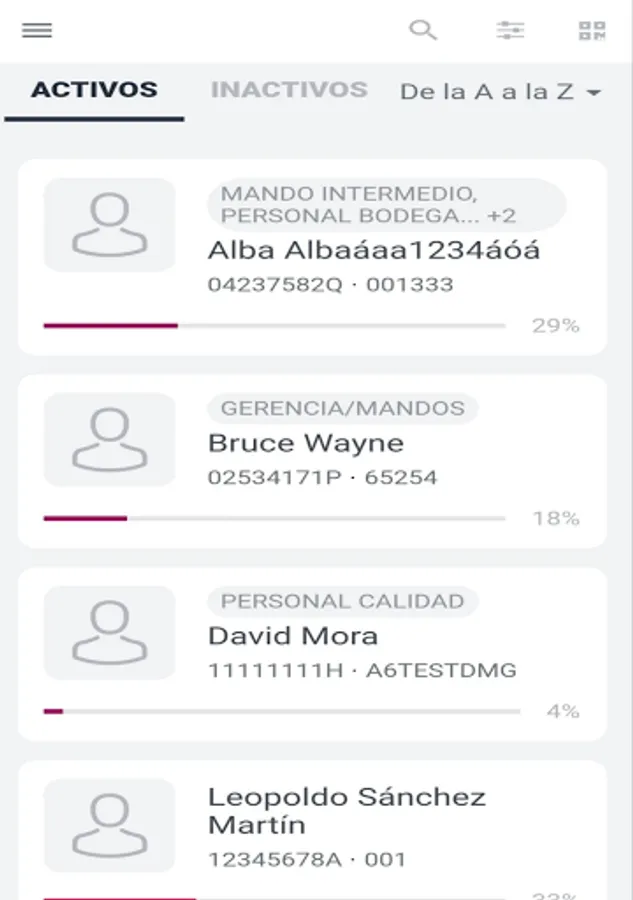Open the filter sliders icon
633x900 pixels.
510,30
